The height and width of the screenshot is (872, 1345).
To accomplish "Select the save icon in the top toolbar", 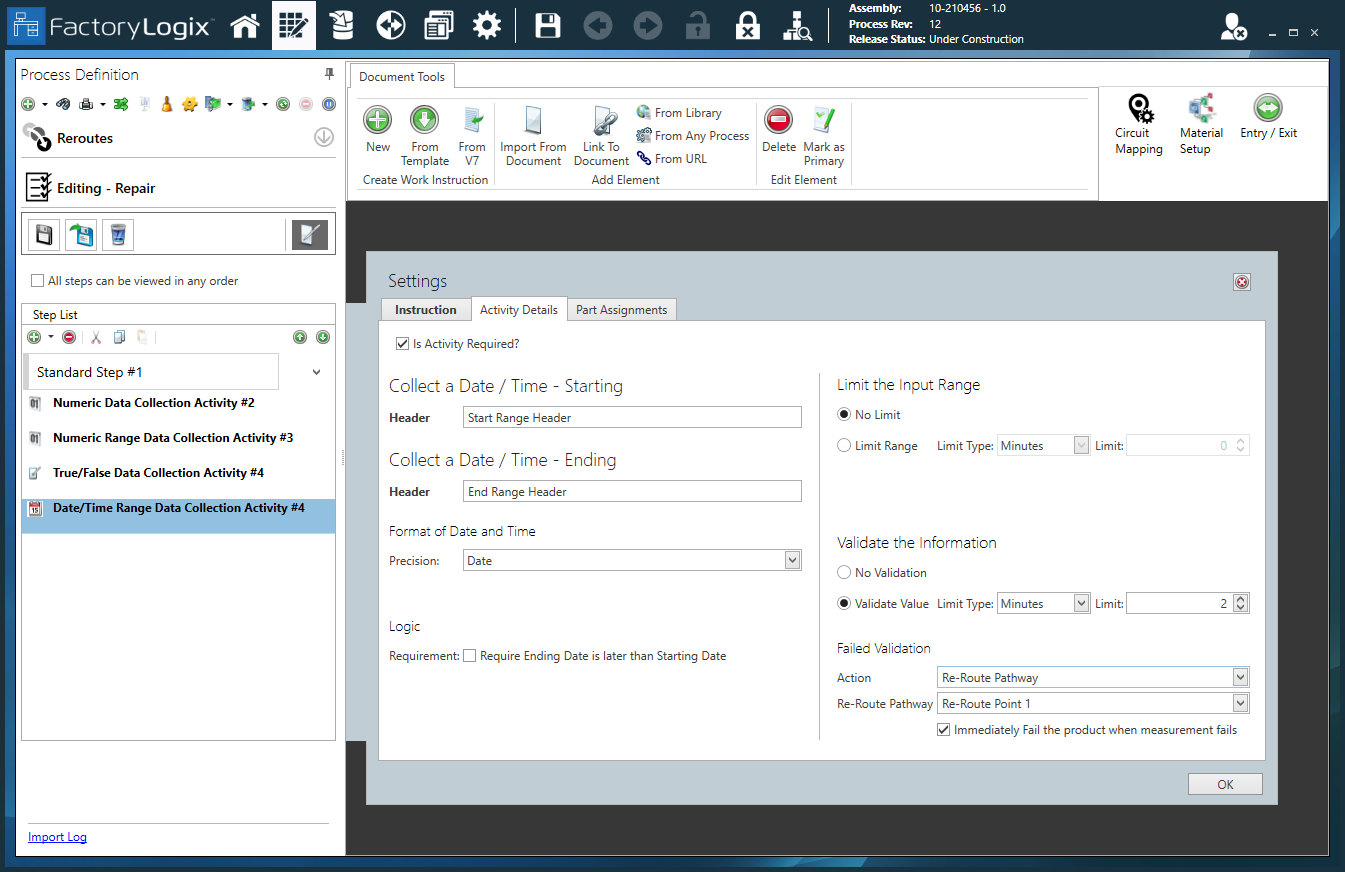I will [x=547, y=25].
